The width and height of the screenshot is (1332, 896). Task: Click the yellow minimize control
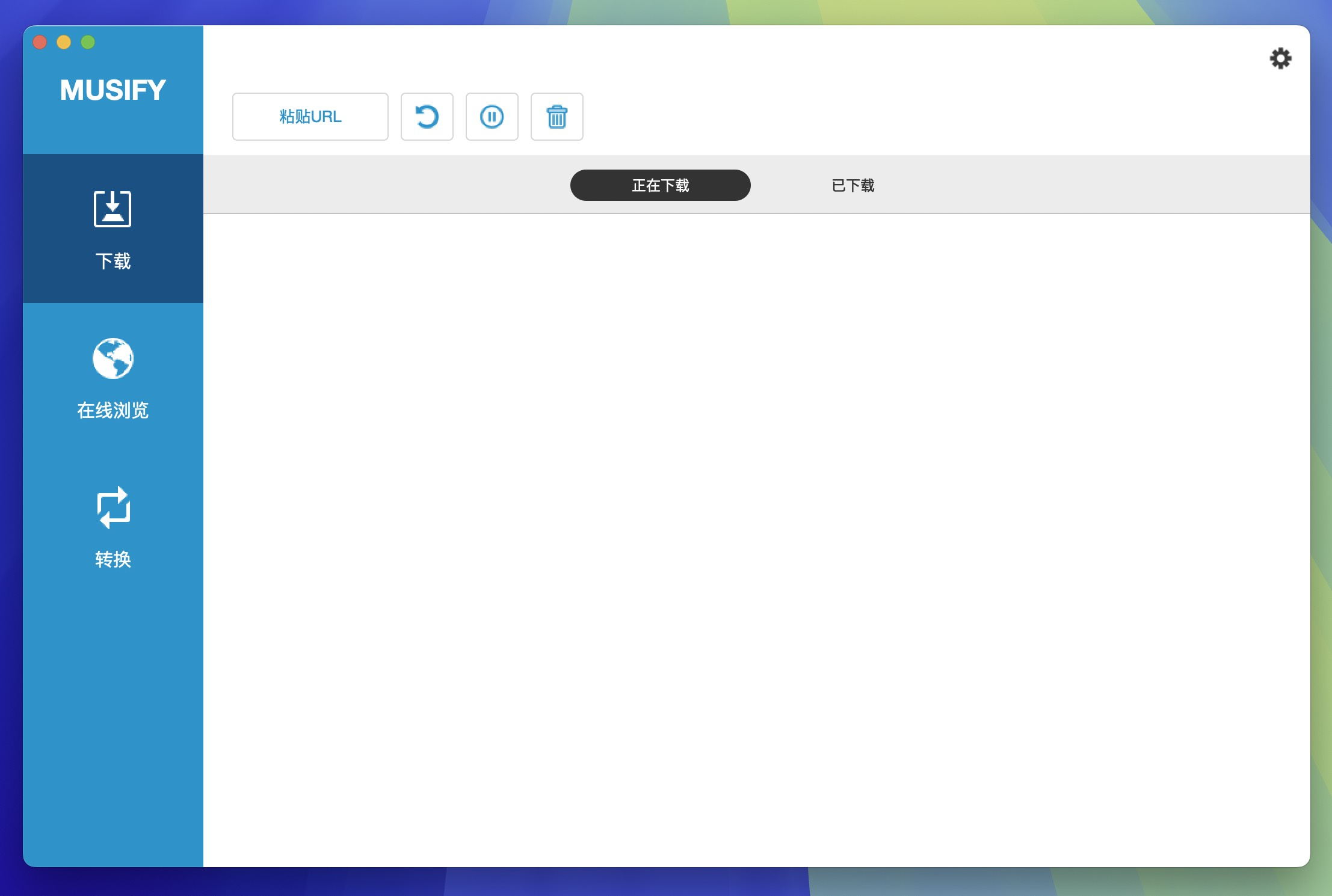pyautogui.click(x=64, y=41)
